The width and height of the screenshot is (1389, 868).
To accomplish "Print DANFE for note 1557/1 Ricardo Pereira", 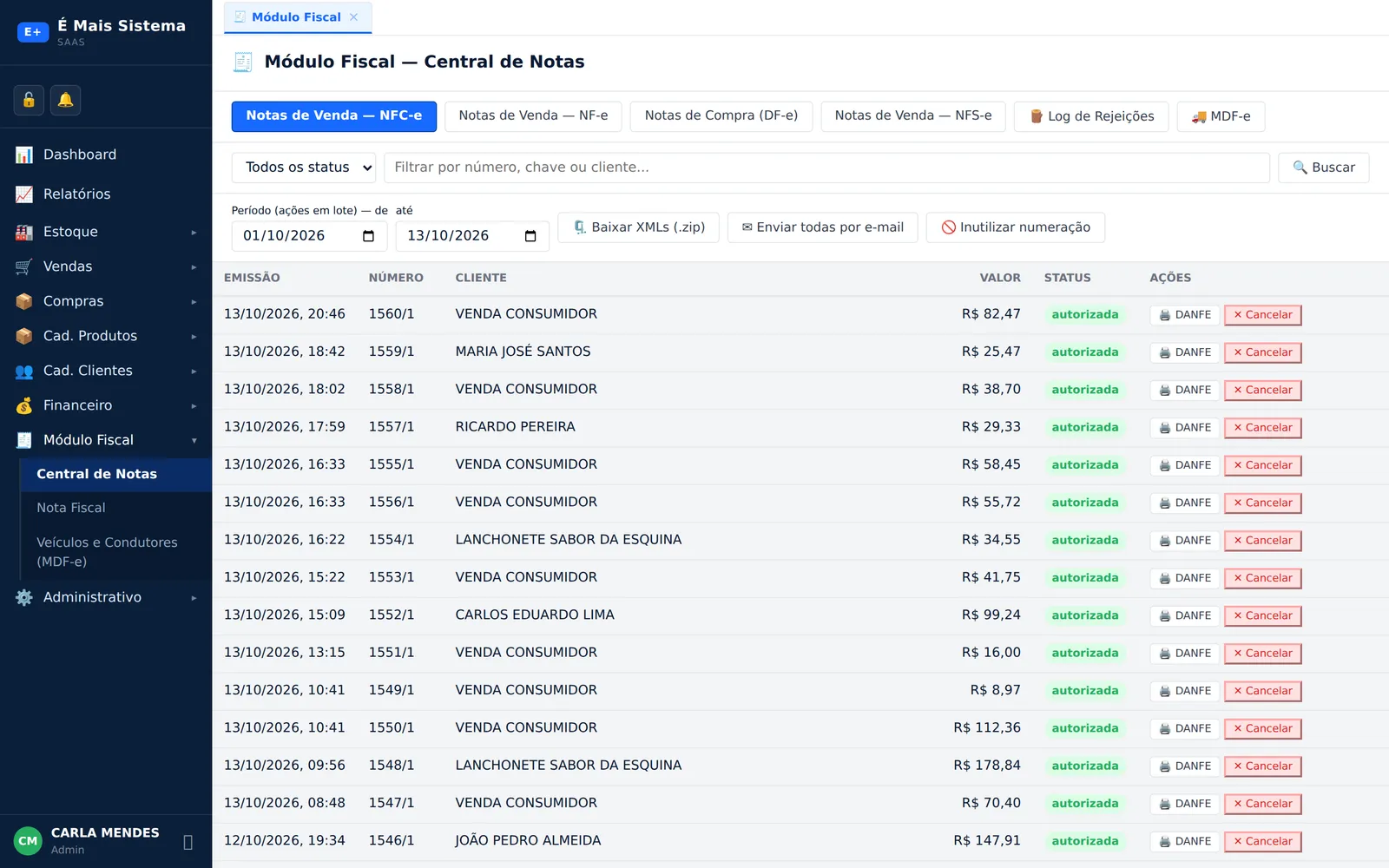I will (x=1185, y=428).
